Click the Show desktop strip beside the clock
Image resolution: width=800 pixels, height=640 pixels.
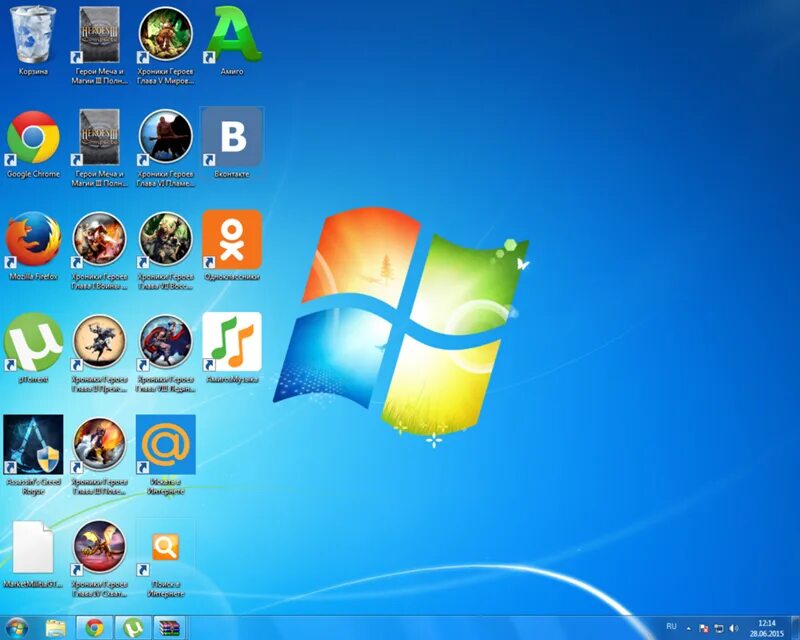pyautogui.click(x=794, y=628)
